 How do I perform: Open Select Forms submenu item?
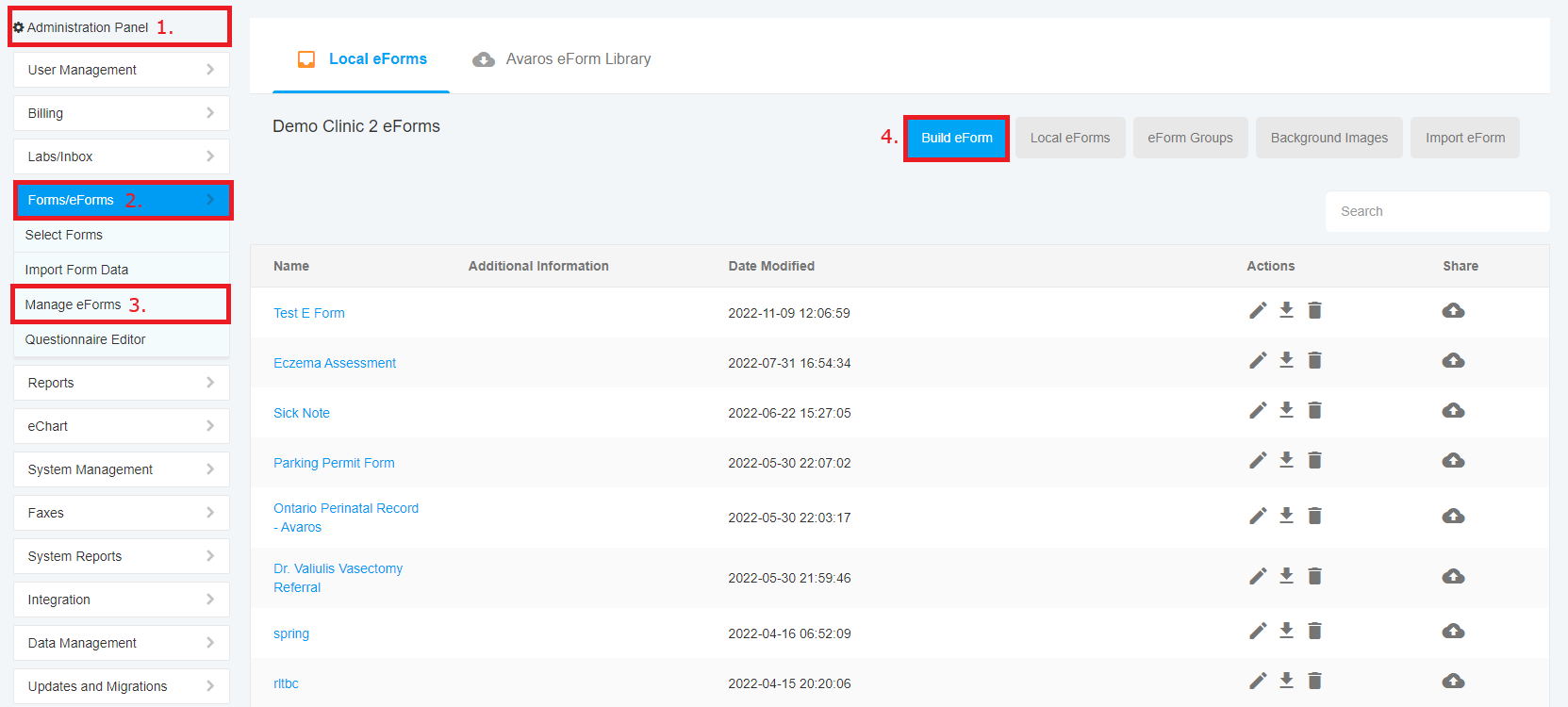pyautogui.click(x=122, y=235)
